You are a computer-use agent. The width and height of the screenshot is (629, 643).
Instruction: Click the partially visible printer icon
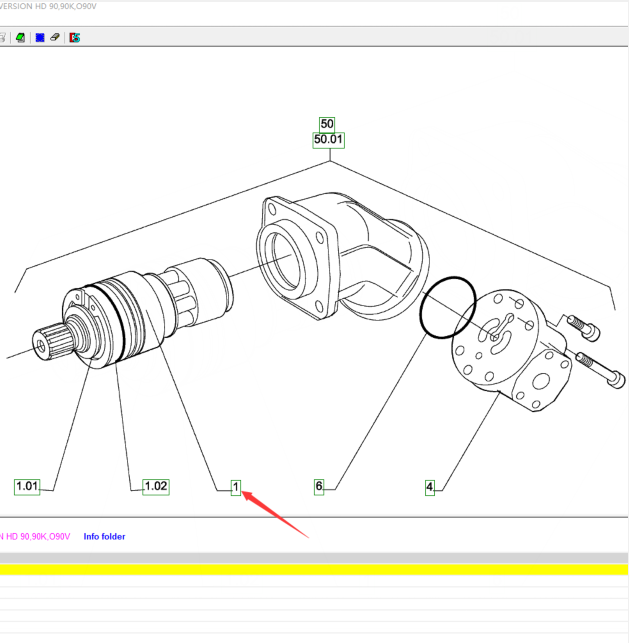(x=3, y=37)
